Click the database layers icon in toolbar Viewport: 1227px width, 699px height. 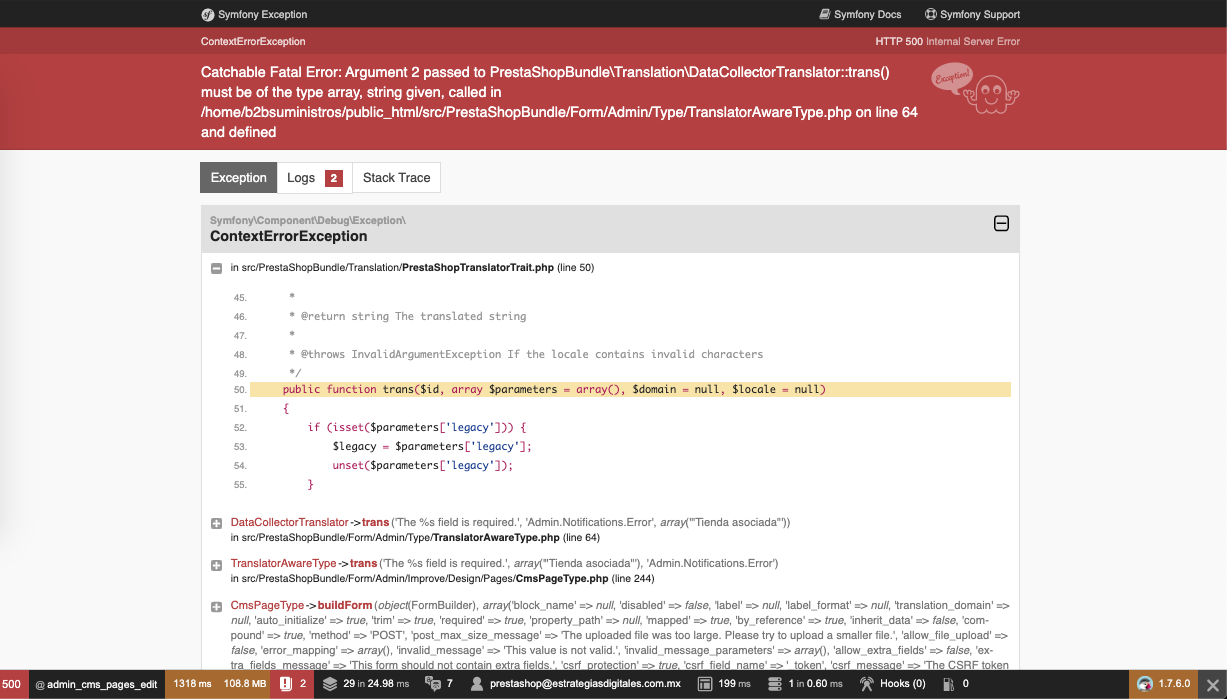pos(330,684)
